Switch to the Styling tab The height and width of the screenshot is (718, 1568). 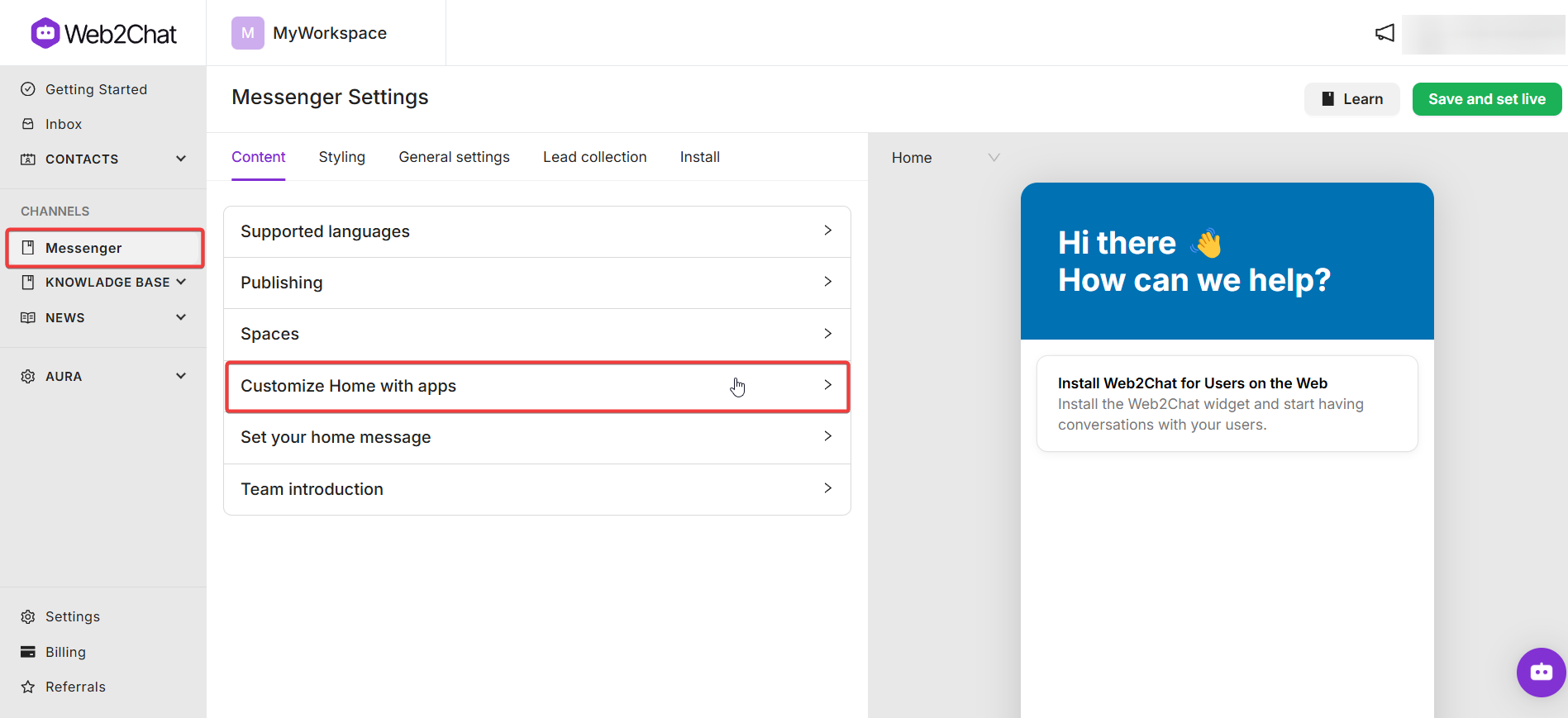pyautogui.click(x=342, y=157)
